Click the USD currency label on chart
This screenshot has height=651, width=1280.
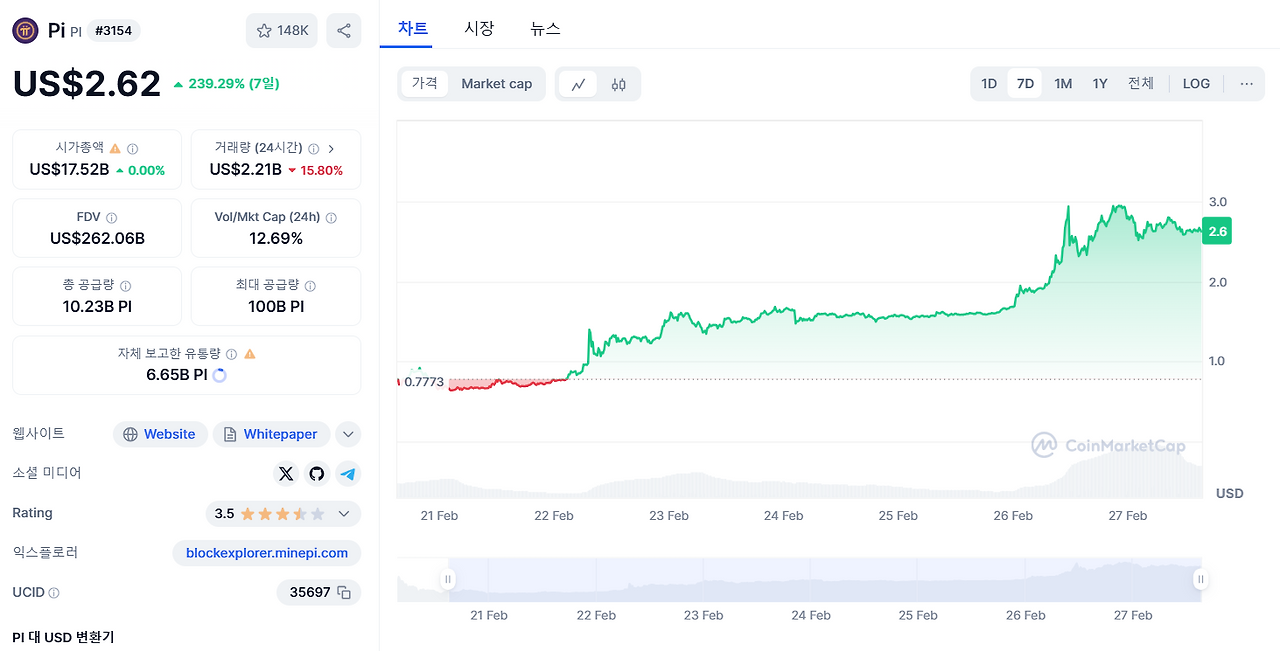1229,494
